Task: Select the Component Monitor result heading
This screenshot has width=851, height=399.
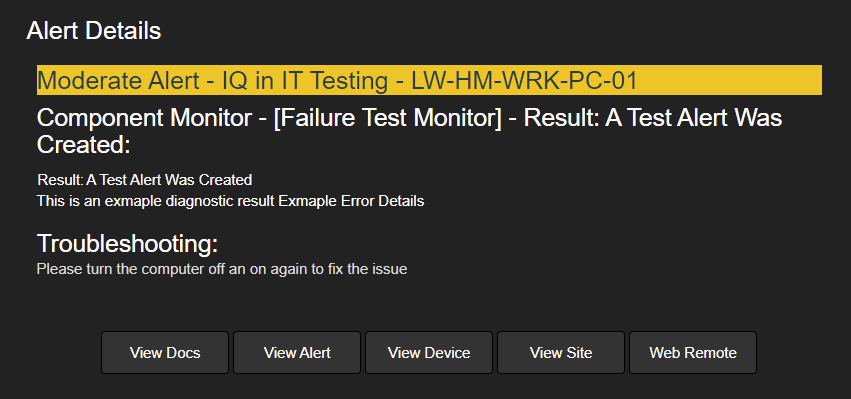Action: (409, 131)
